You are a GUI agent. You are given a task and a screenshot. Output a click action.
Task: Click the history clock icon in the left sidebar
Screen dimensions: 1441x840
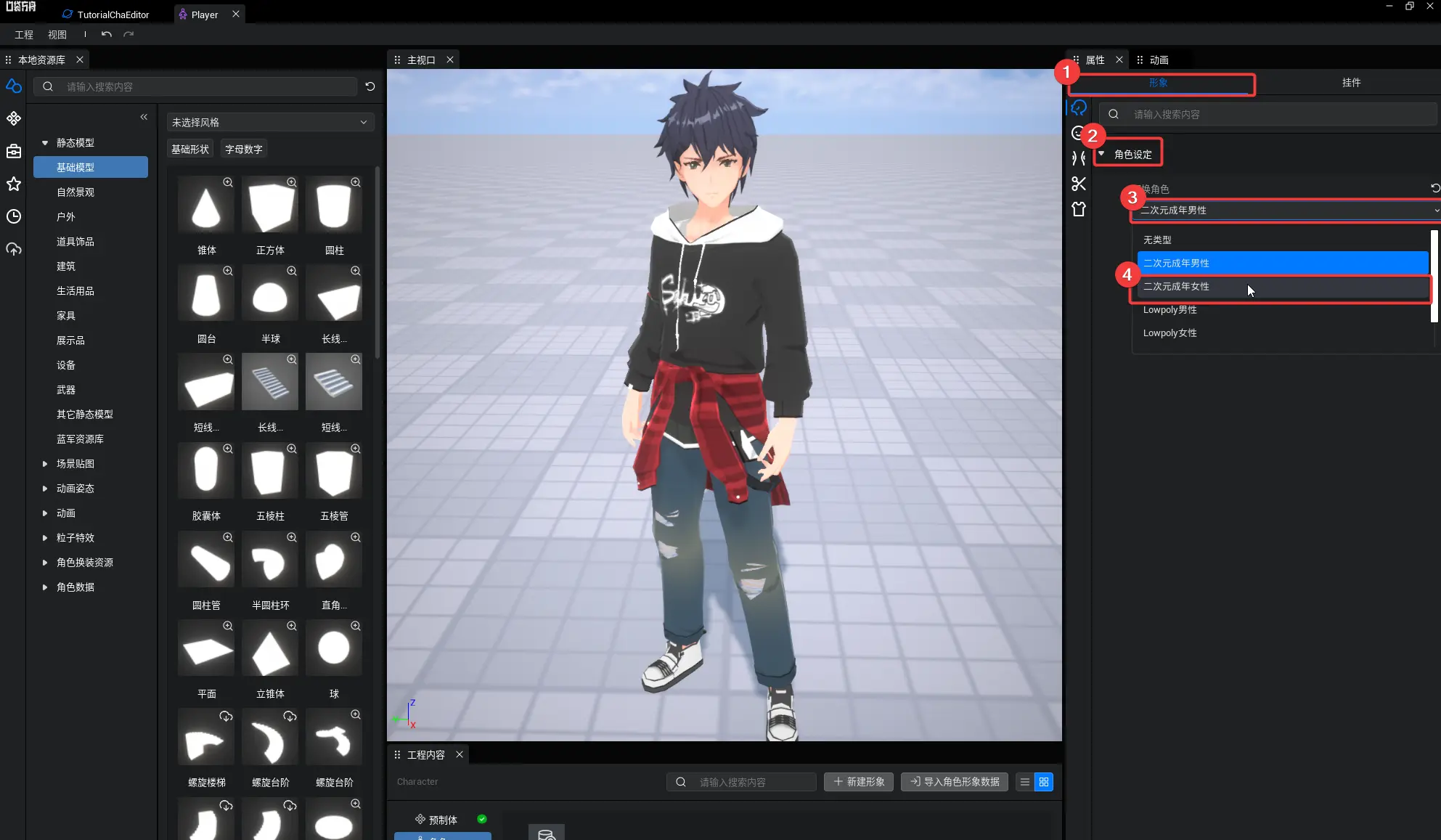tap(14, 216)
